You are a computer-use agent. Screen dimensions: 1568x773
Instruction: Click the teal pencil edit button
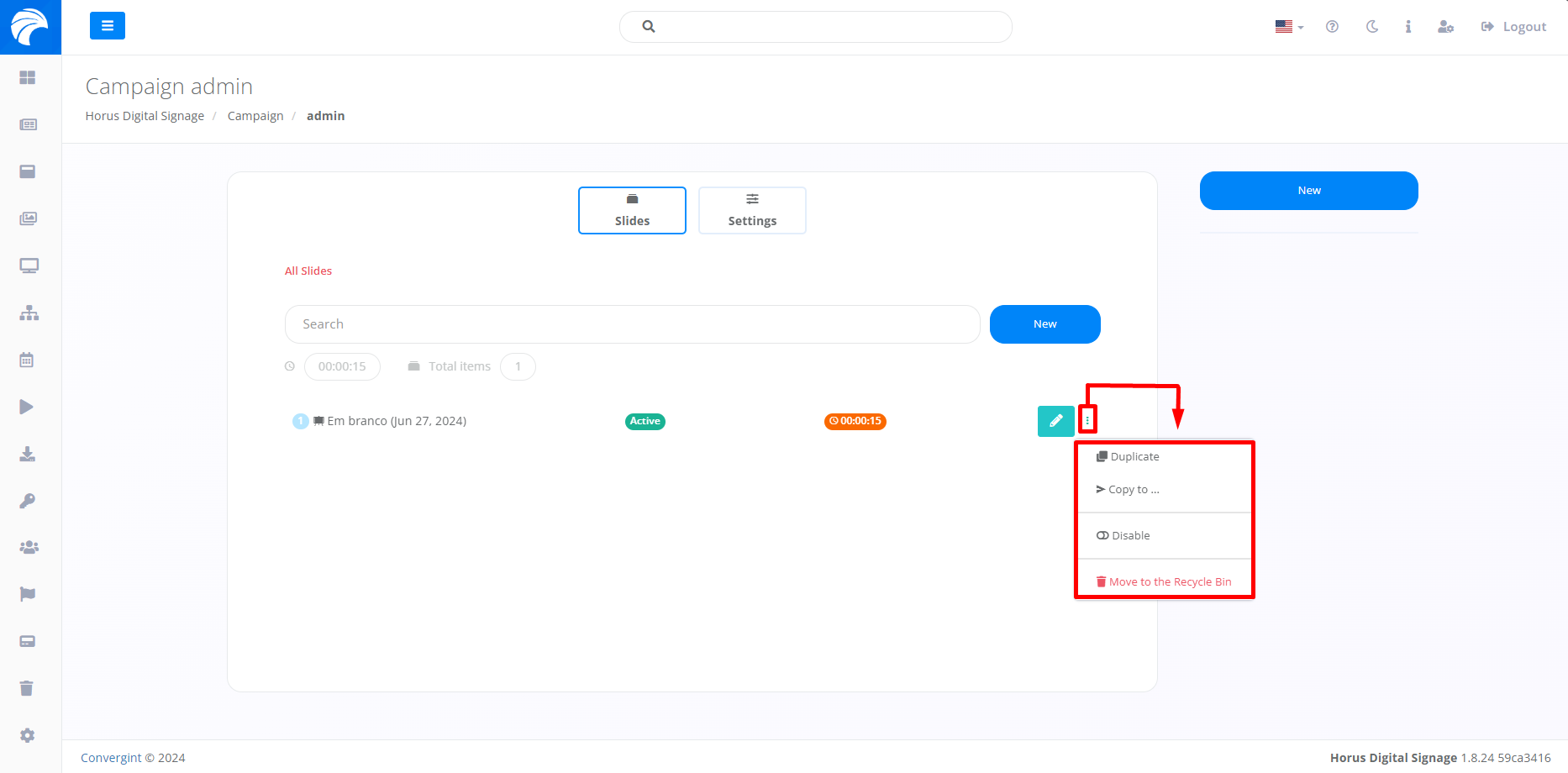(1055, 421)
